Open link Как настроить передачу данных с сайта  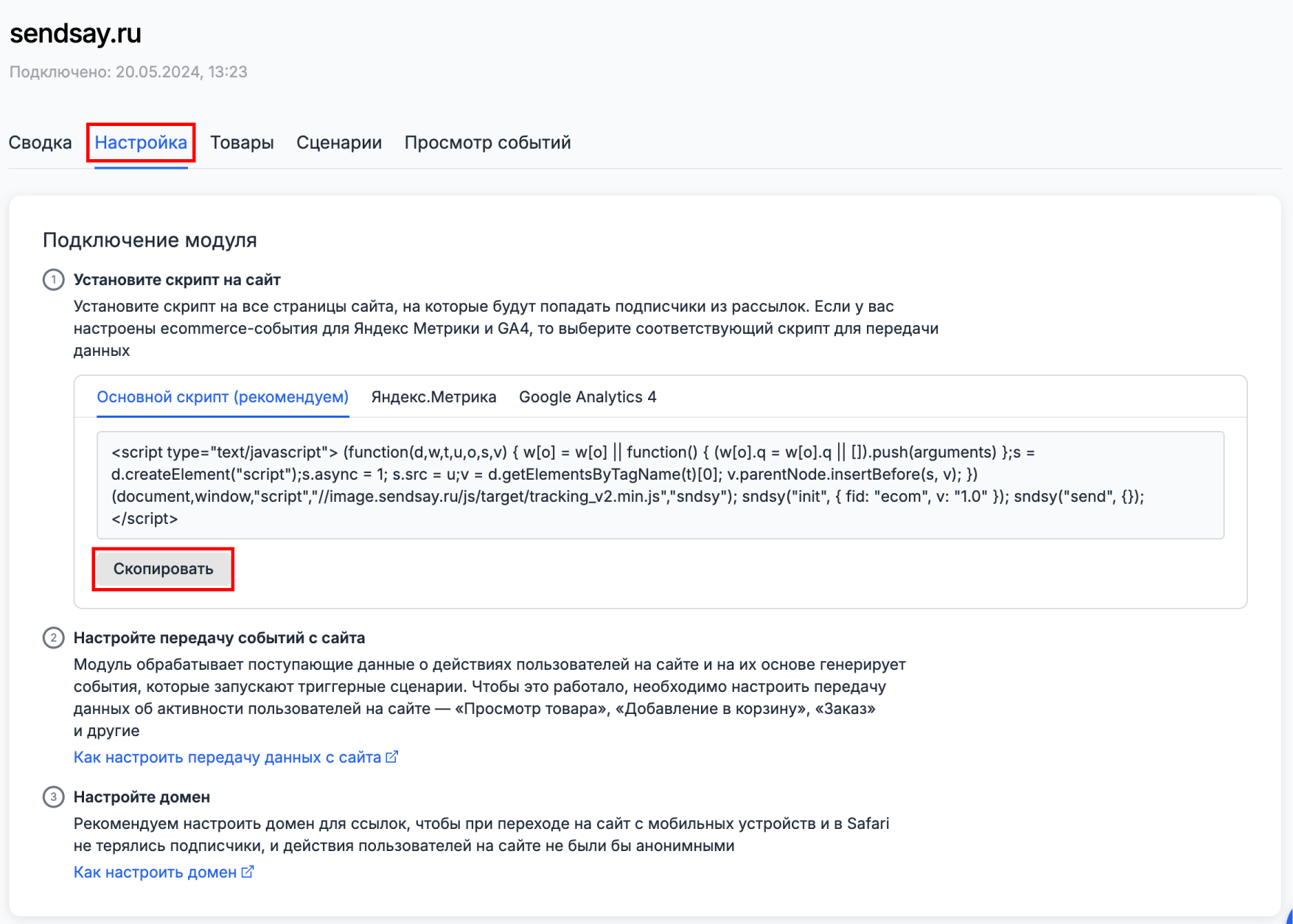pos(227,757)
